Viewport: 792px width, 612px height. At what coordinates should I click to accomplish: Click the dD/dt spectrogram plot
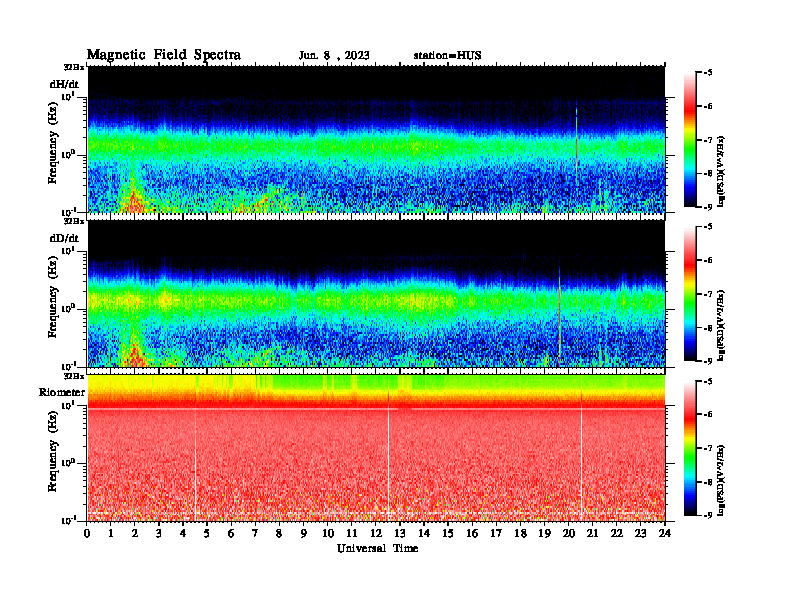click(x=376, y=293)
